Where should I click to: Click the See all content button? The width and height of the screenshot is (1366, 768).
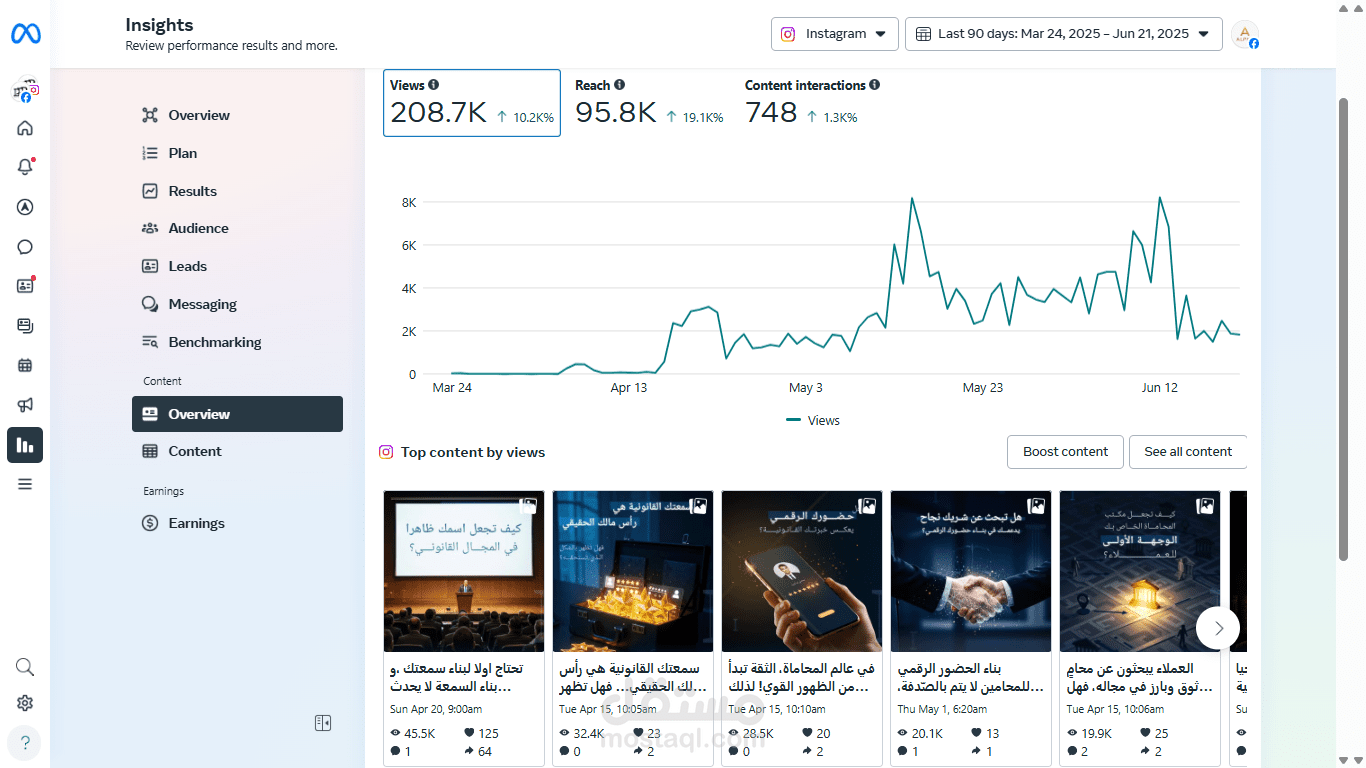coord(1188,452)
